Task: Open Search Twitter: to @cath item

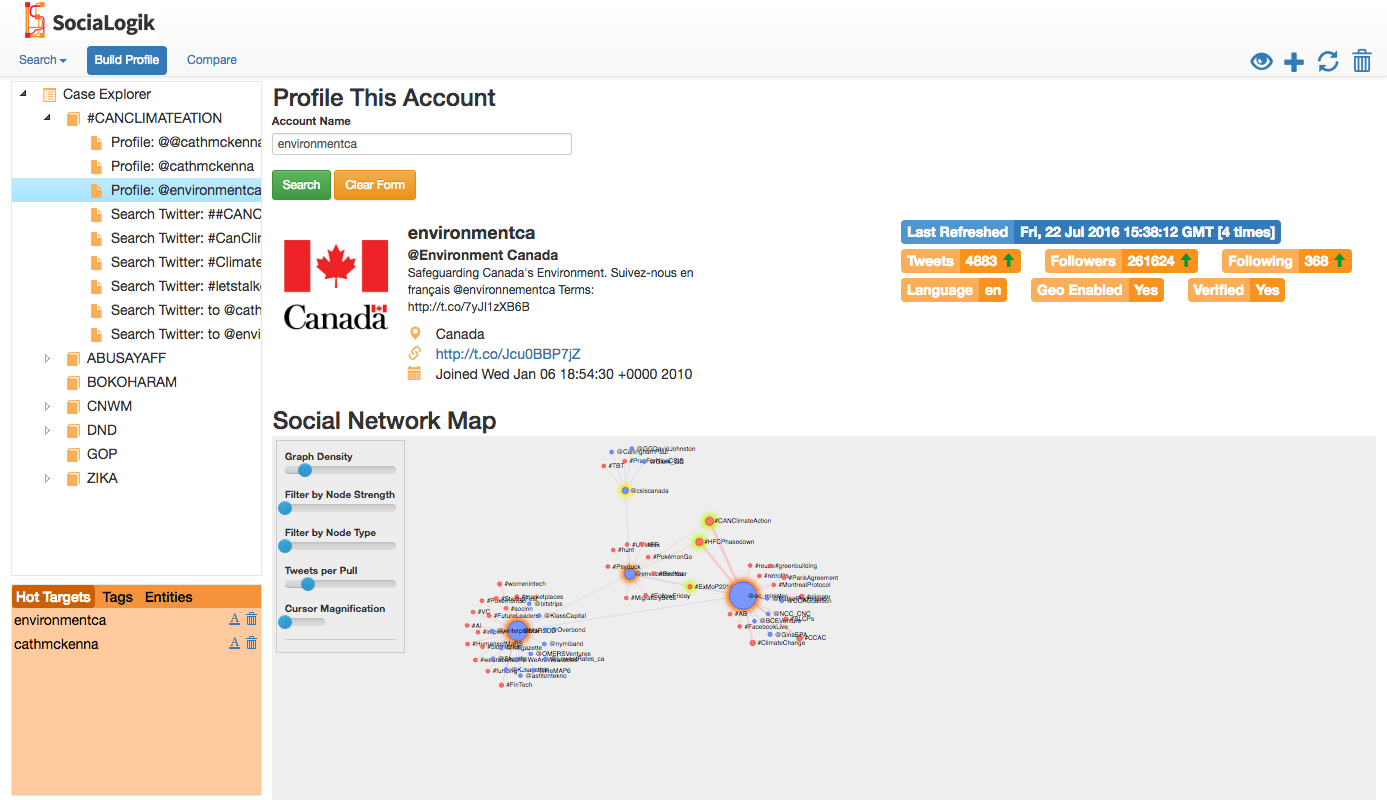Action: click(x=186, y=310)
